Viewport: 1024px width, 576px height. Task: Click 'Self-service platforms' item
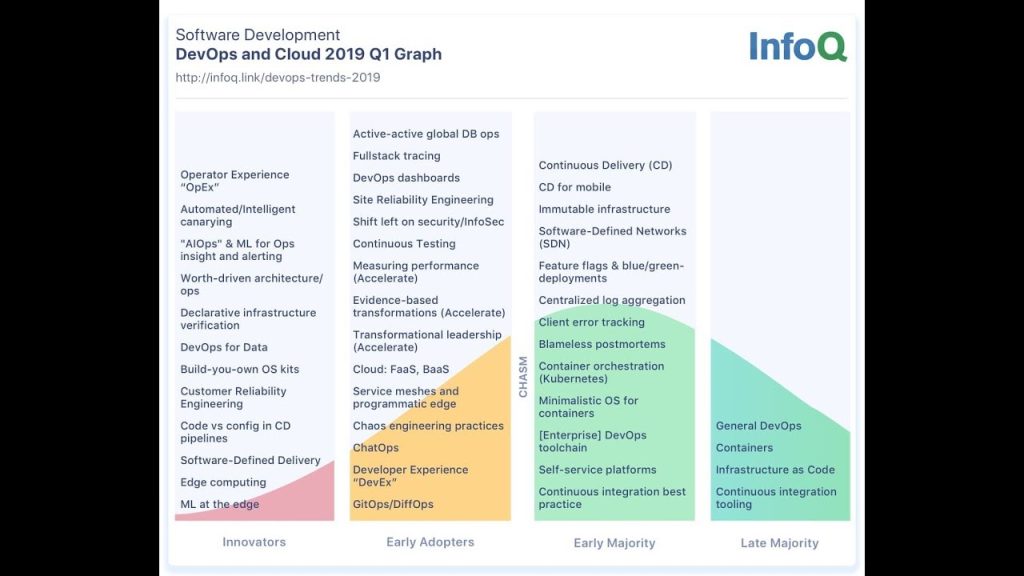598,470
